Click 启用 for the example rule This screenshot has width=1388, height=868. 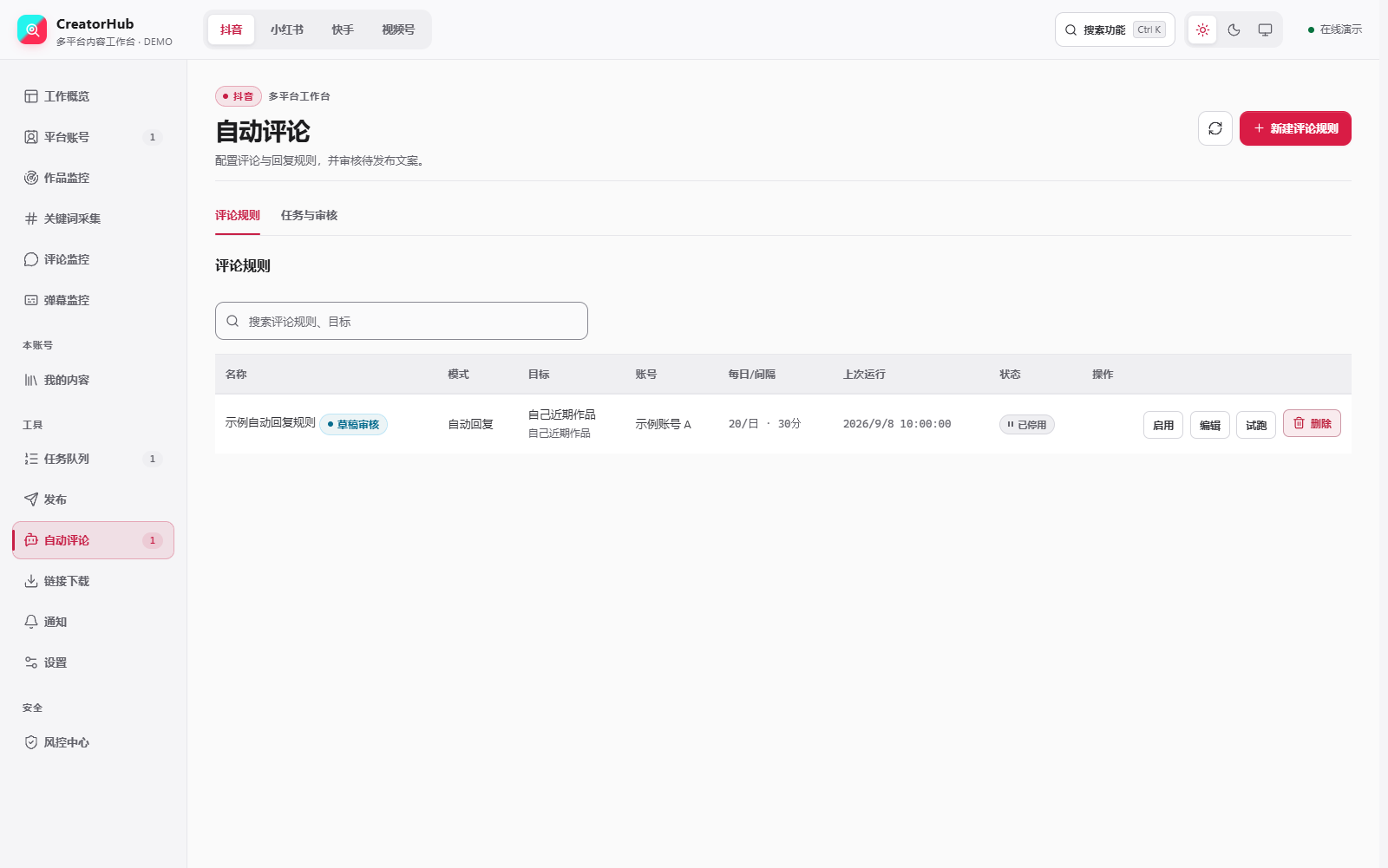pos(1163,425)
